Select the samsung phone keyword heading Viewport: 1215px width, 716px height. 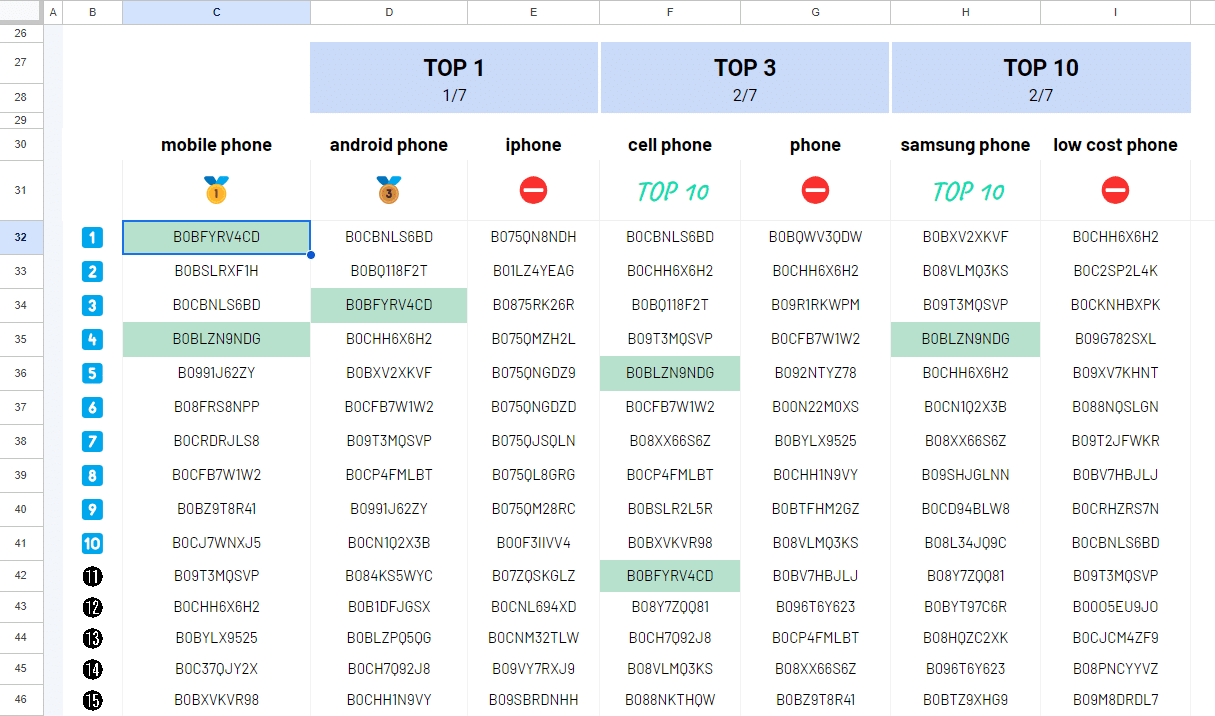click(965, 145)
